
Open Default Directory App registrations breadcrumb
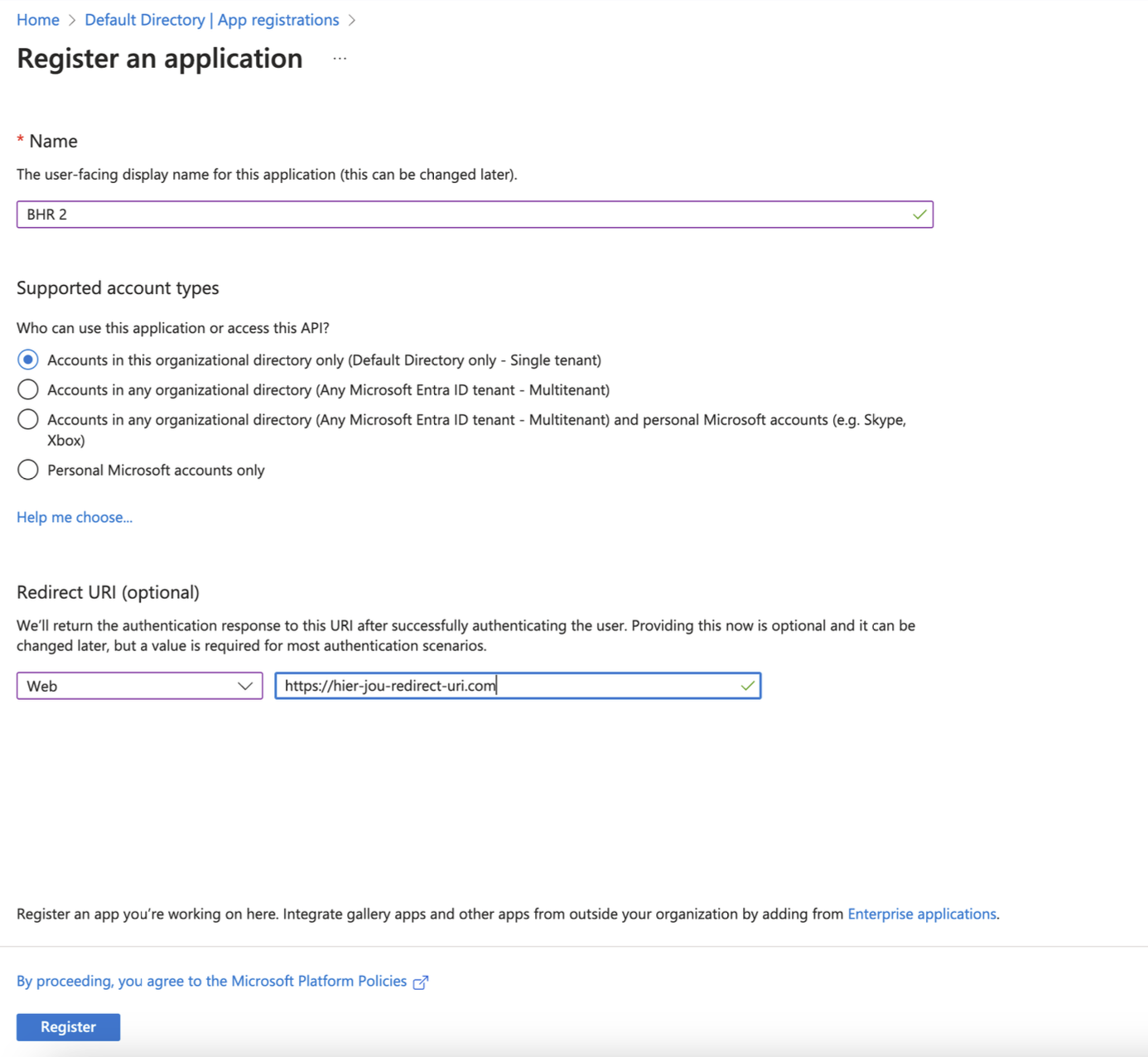[212, 20]
